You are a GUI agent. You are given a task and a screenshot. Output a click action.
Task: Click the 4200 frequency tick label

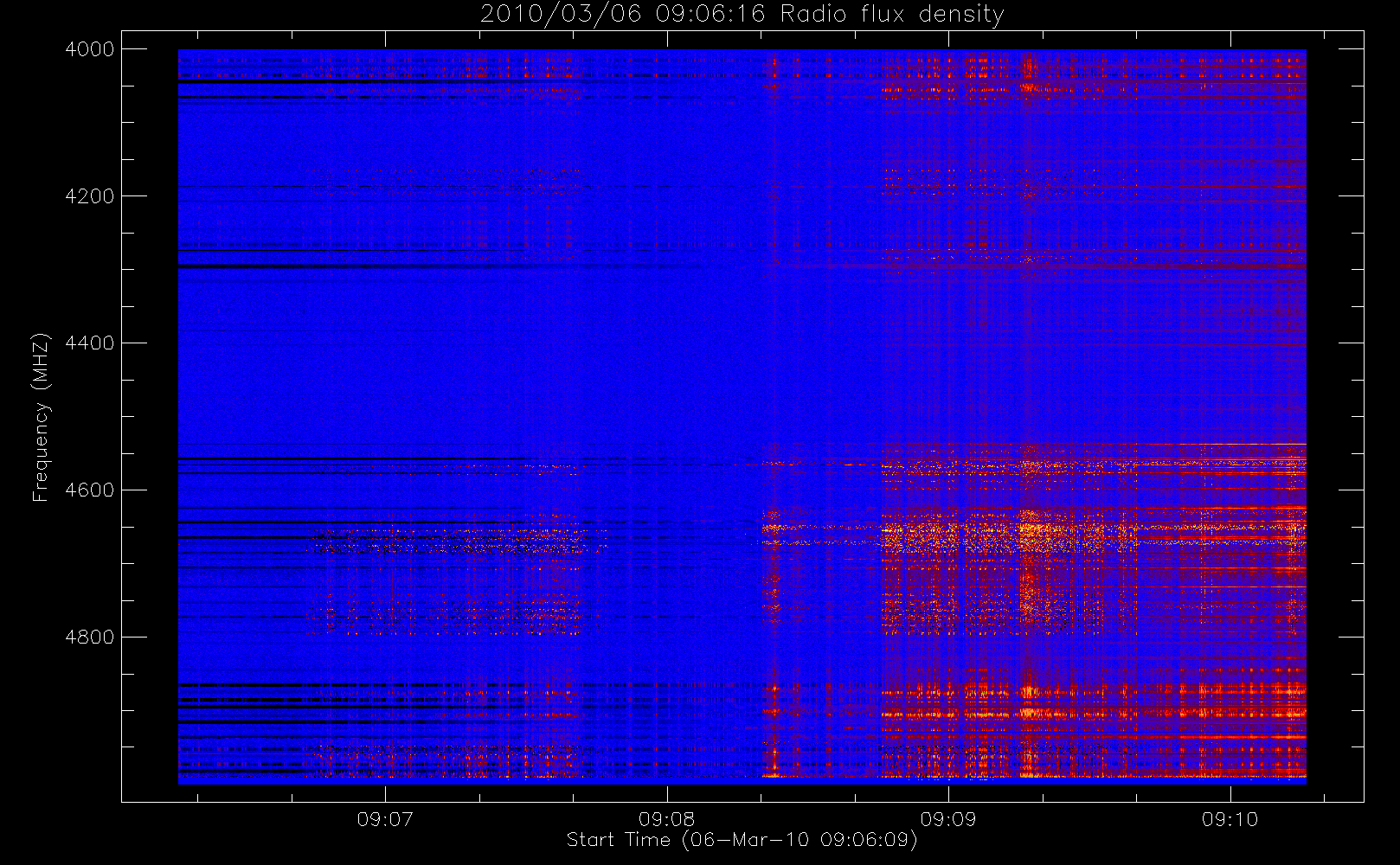[90, 196]
